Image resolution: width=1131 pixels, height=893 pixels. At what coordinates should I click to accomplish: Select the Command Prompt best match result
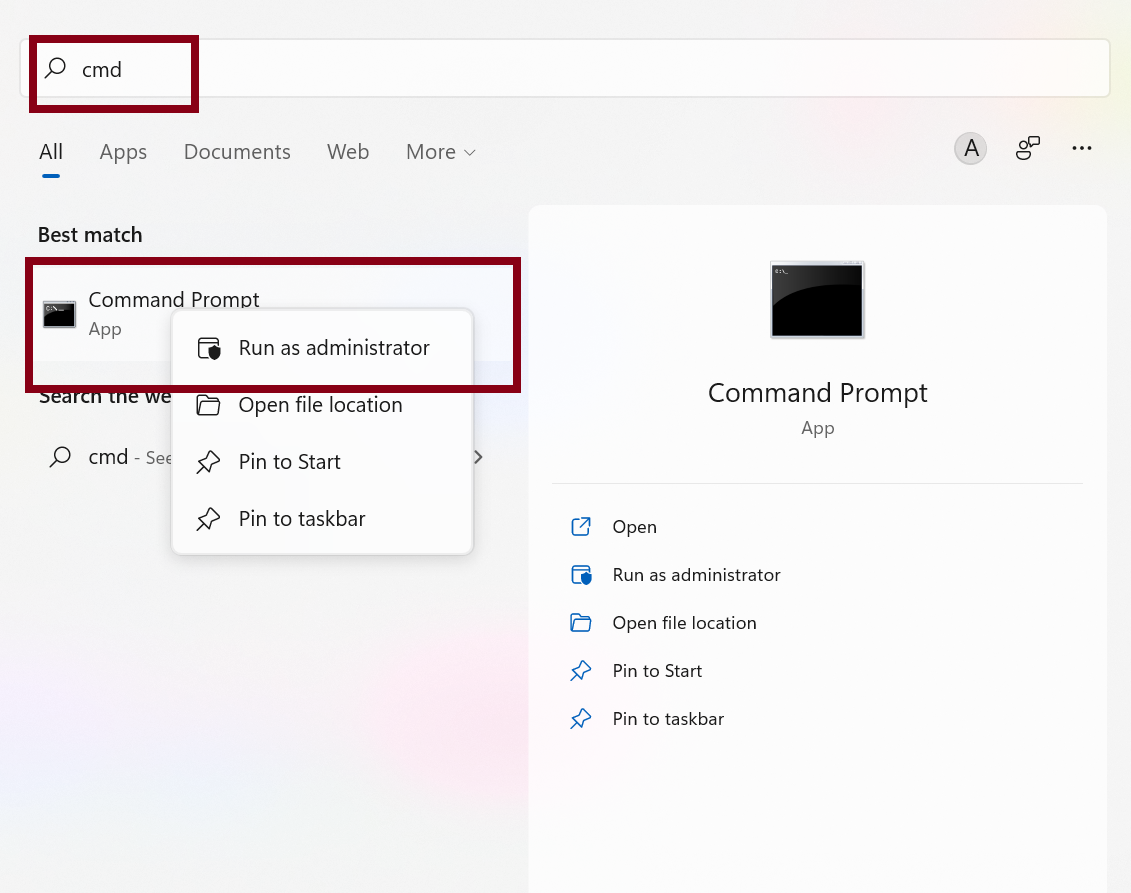point(273,314)
